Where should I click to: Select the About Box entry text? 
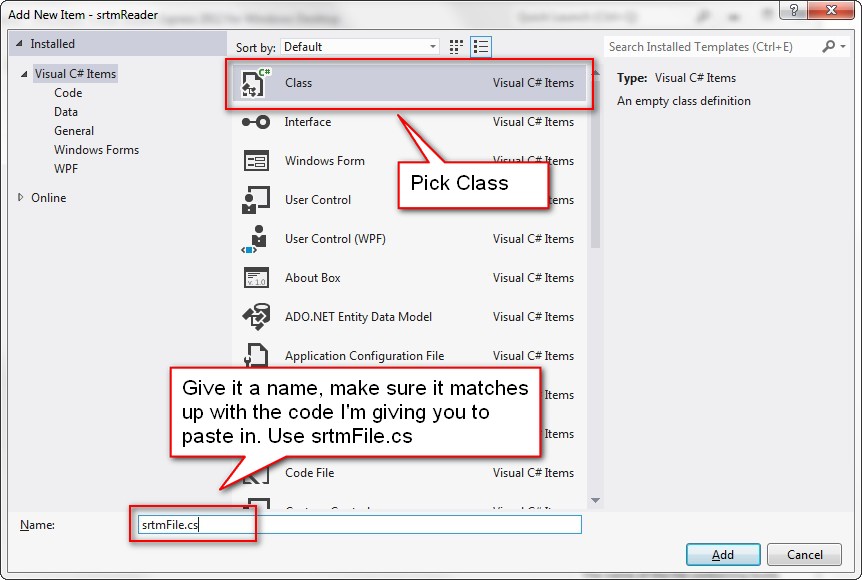pyautogui.click(x=312, y=278)
